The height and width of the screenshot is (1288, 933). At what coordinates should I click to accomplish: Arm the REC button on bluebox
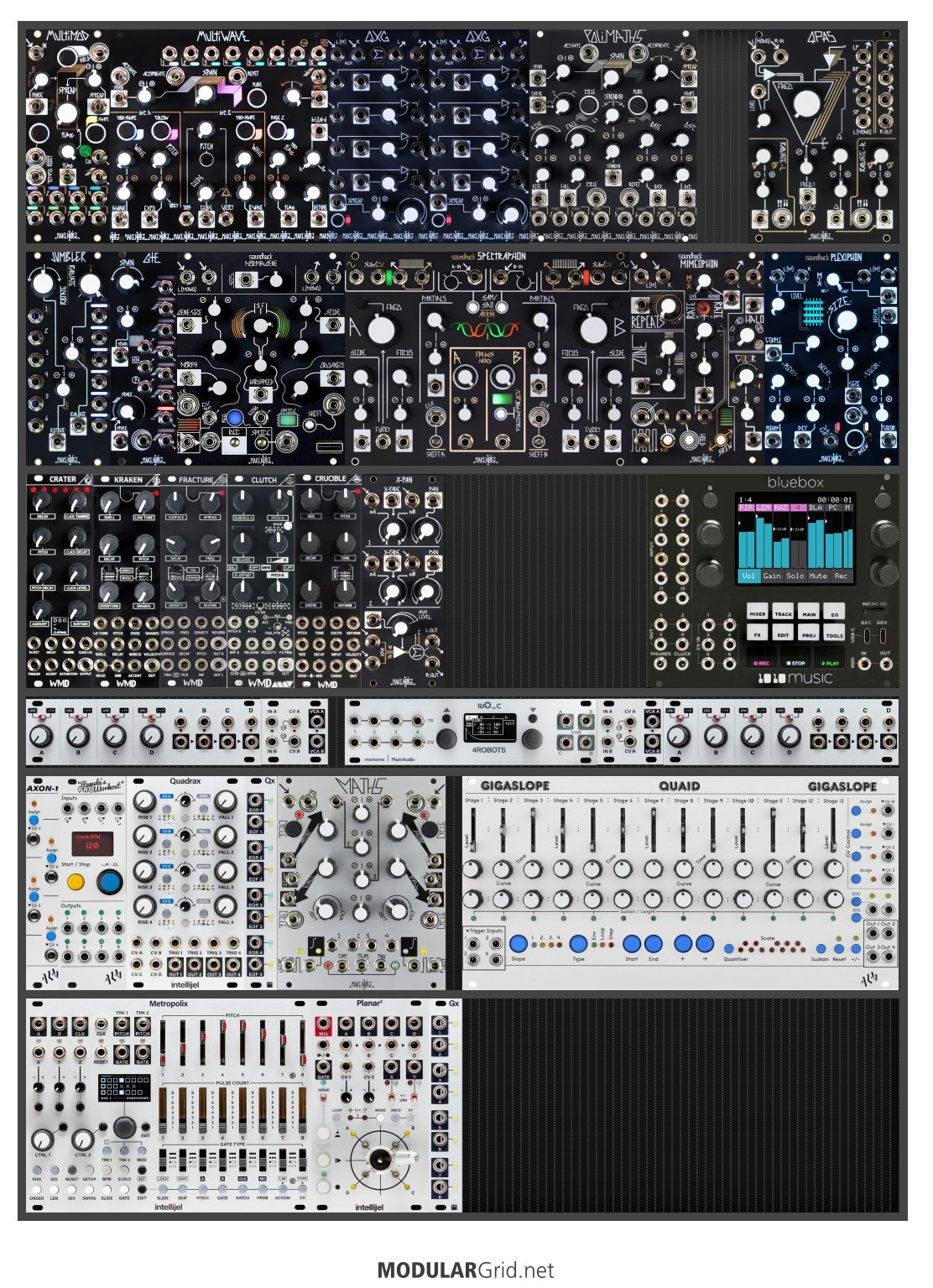pyautogui.click(x=762, y=662)
